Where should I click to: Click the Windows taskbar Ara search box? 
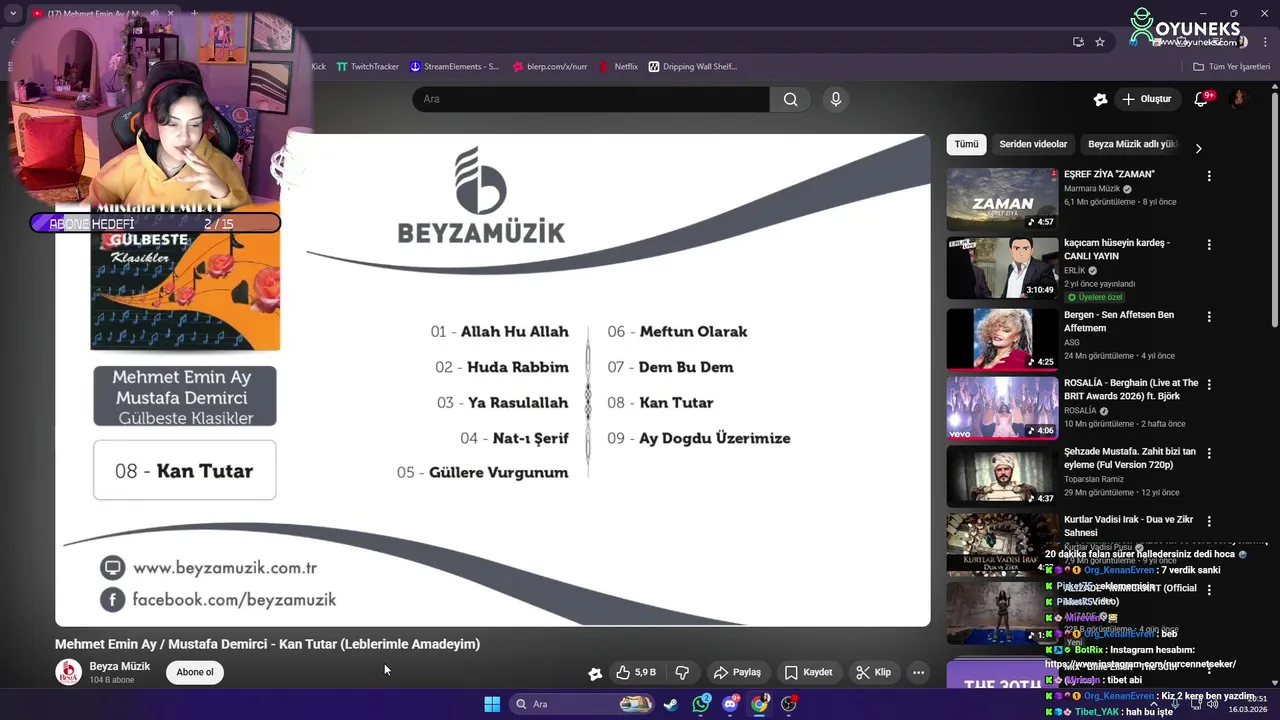pos(582,704)
